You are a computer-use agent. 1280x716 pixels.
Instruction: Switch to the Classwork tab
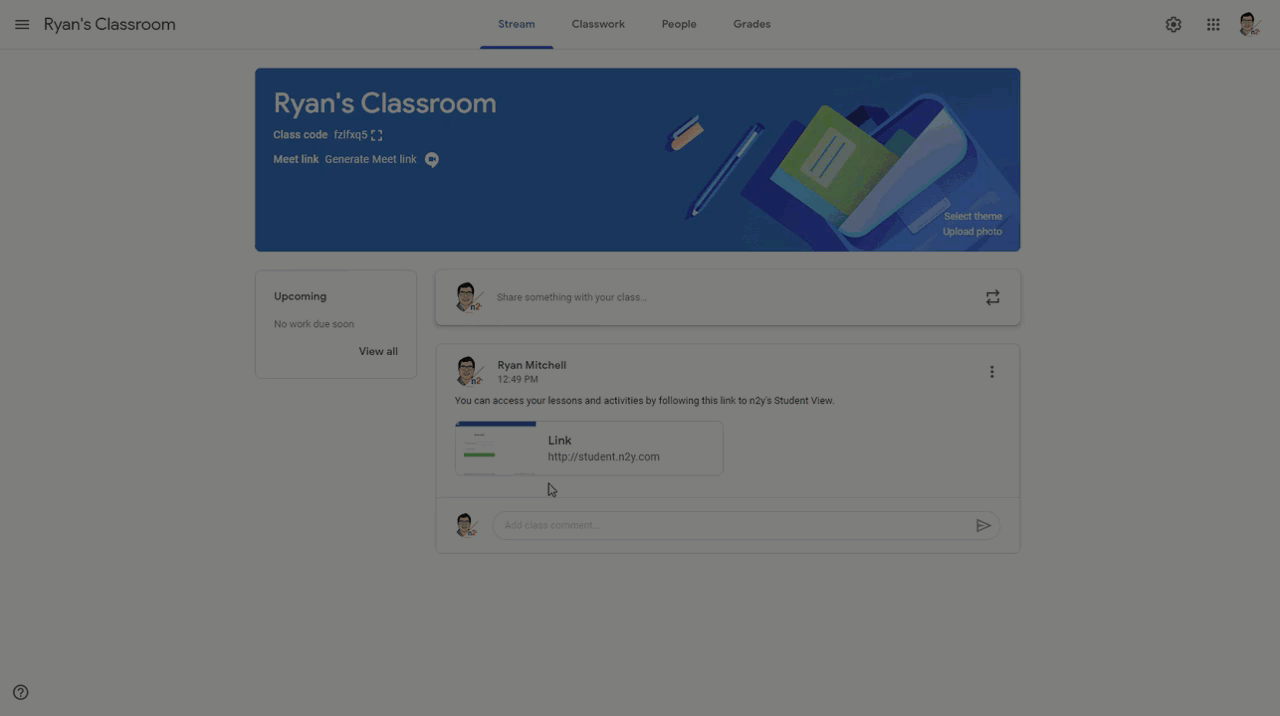[x=598, y=24]
